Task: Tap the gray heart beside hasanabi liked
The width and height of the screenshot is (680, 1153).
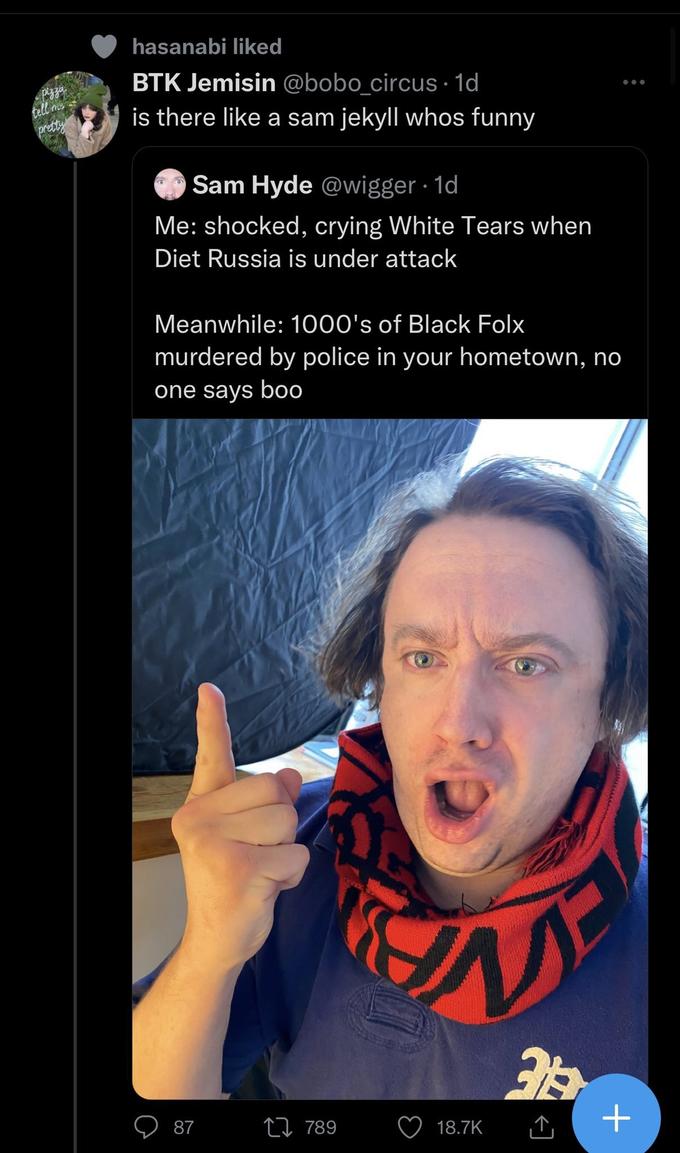Action: tap(104, 46)
